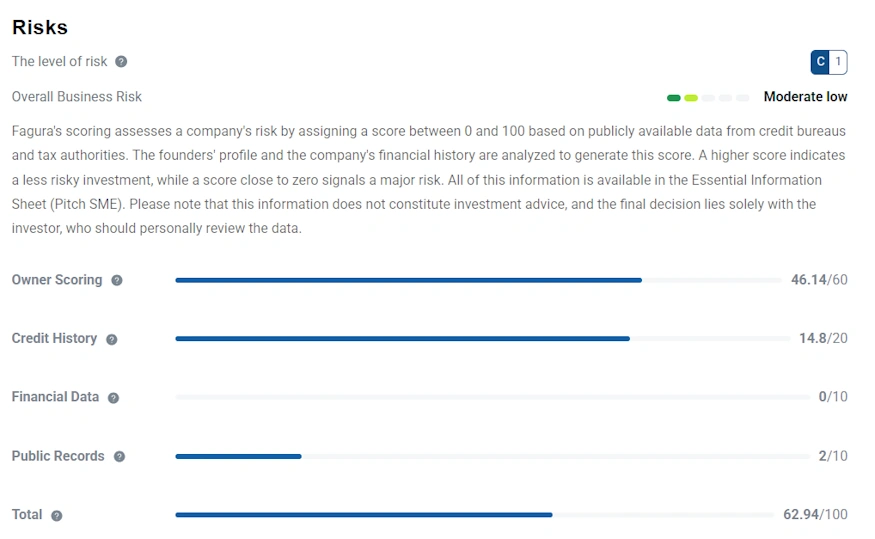Click the 62.94/100 Total value
This screenshot has width=875, height=539.
click(x=815, y=515)
